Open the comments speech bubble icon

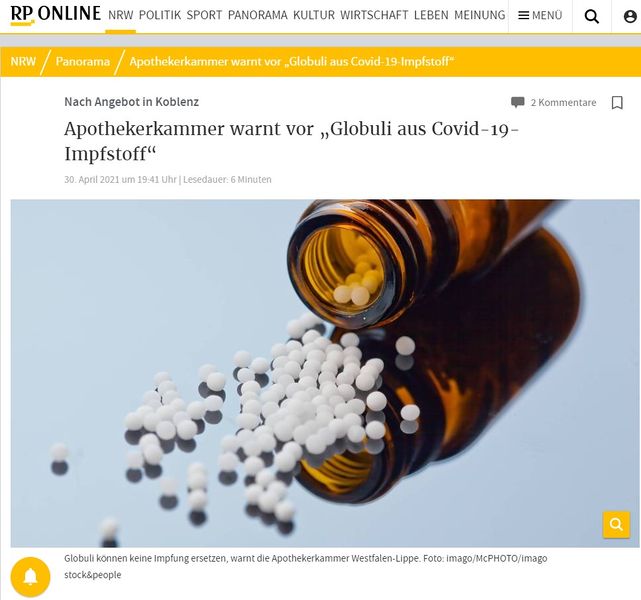click(x=518, y=102)
